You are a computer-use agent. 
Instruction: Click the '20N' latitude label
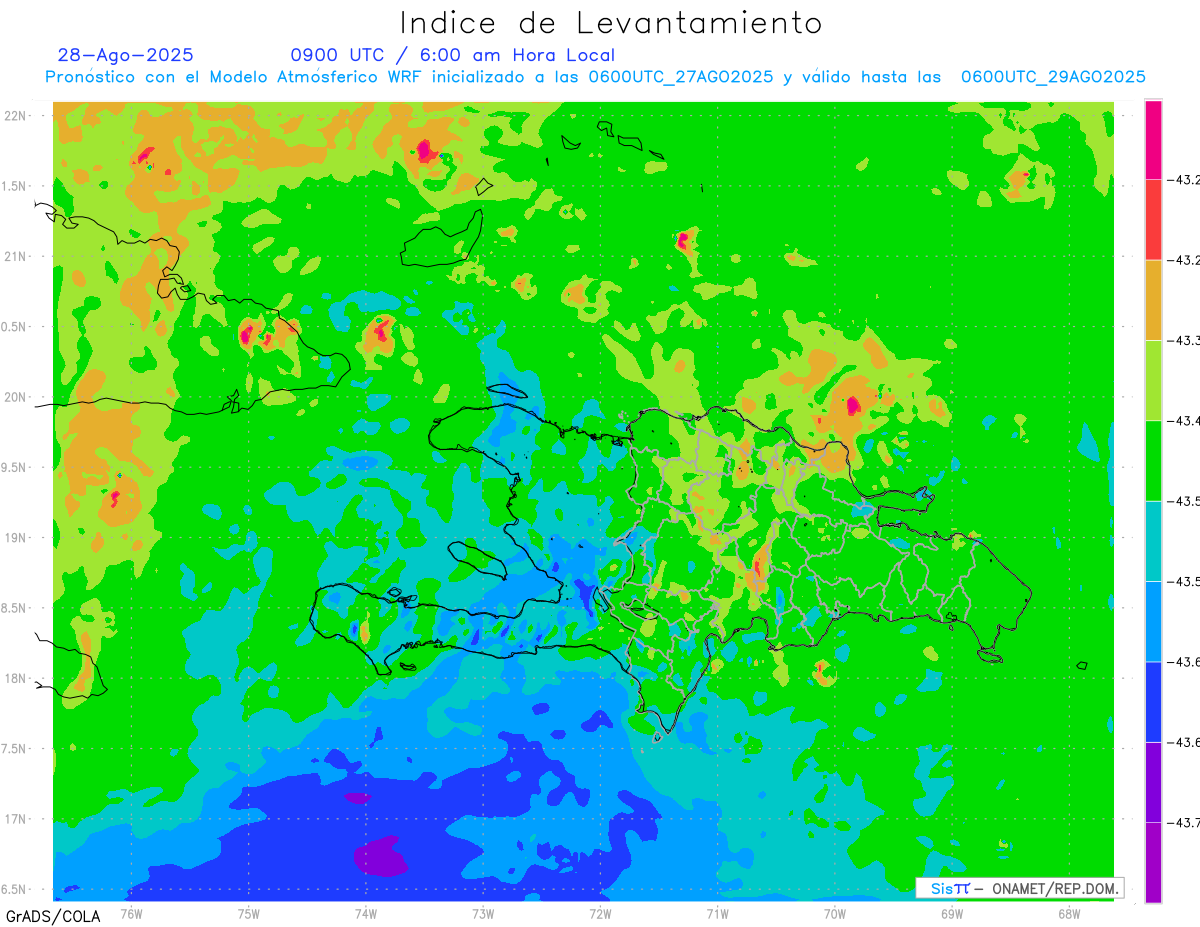14,398
